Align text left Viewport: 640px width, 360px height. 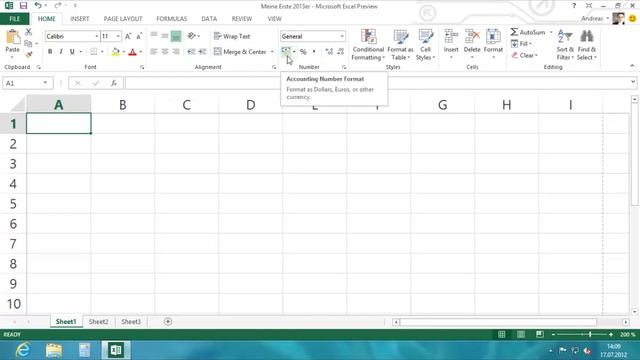coord(153,52)
